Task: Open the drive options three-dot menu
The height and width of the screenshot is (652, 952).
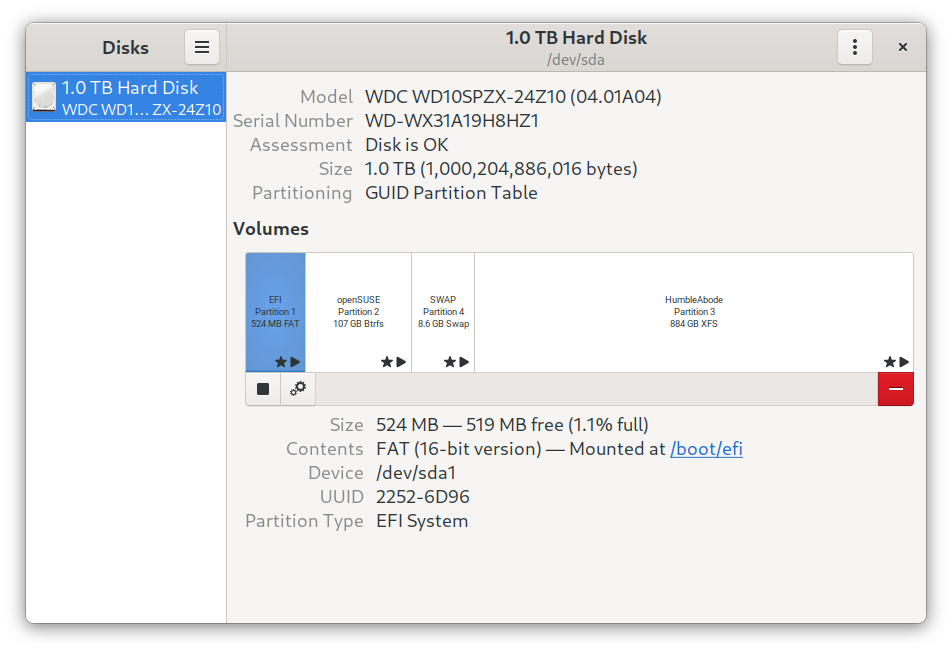Action: point(854,47)
